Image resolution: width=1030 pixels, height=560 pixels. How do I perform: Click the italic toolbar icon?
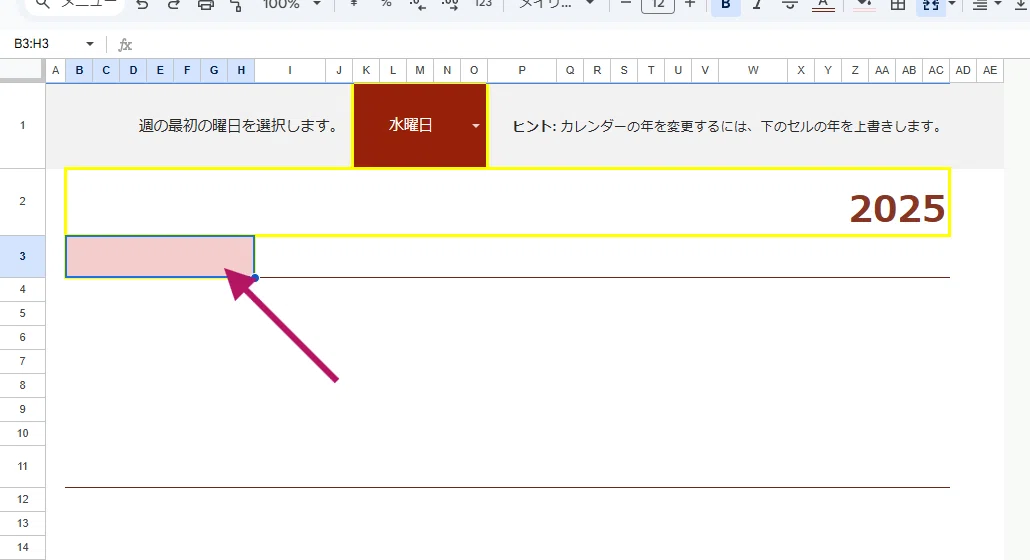[757, 5]
